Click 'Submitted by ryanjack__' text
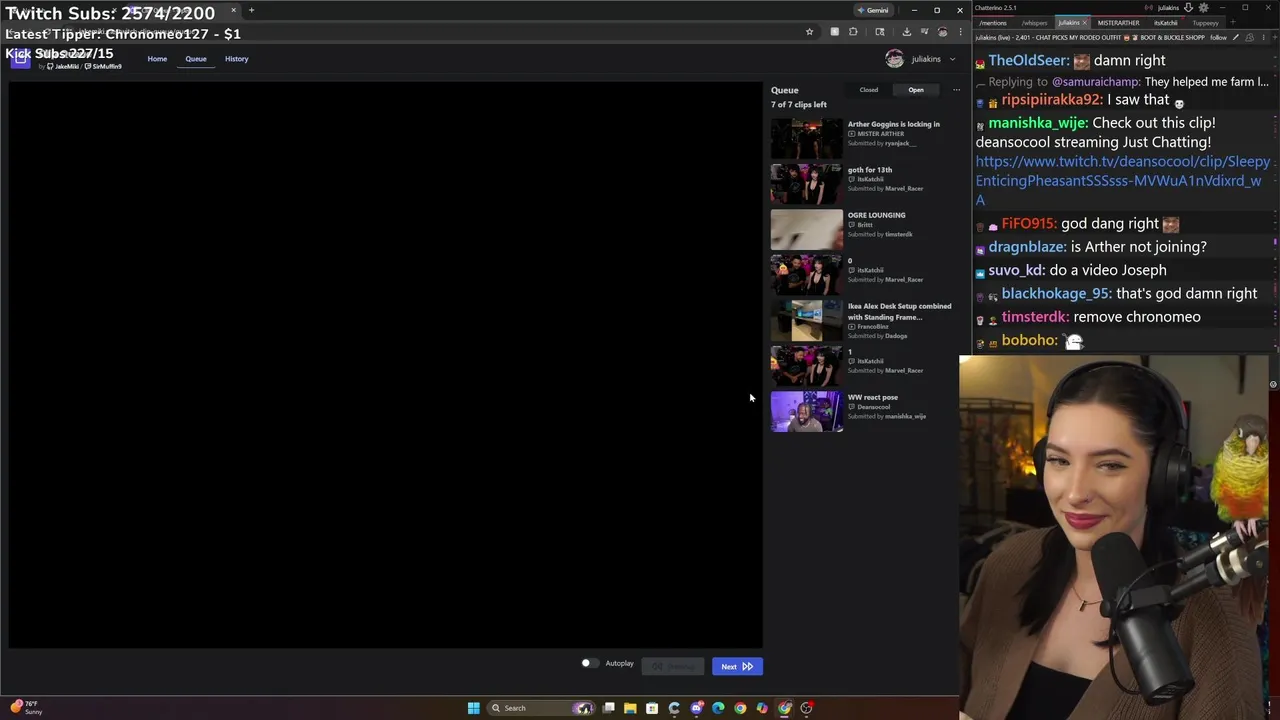This screenshot has height=720, width=1280. point(882,143)
